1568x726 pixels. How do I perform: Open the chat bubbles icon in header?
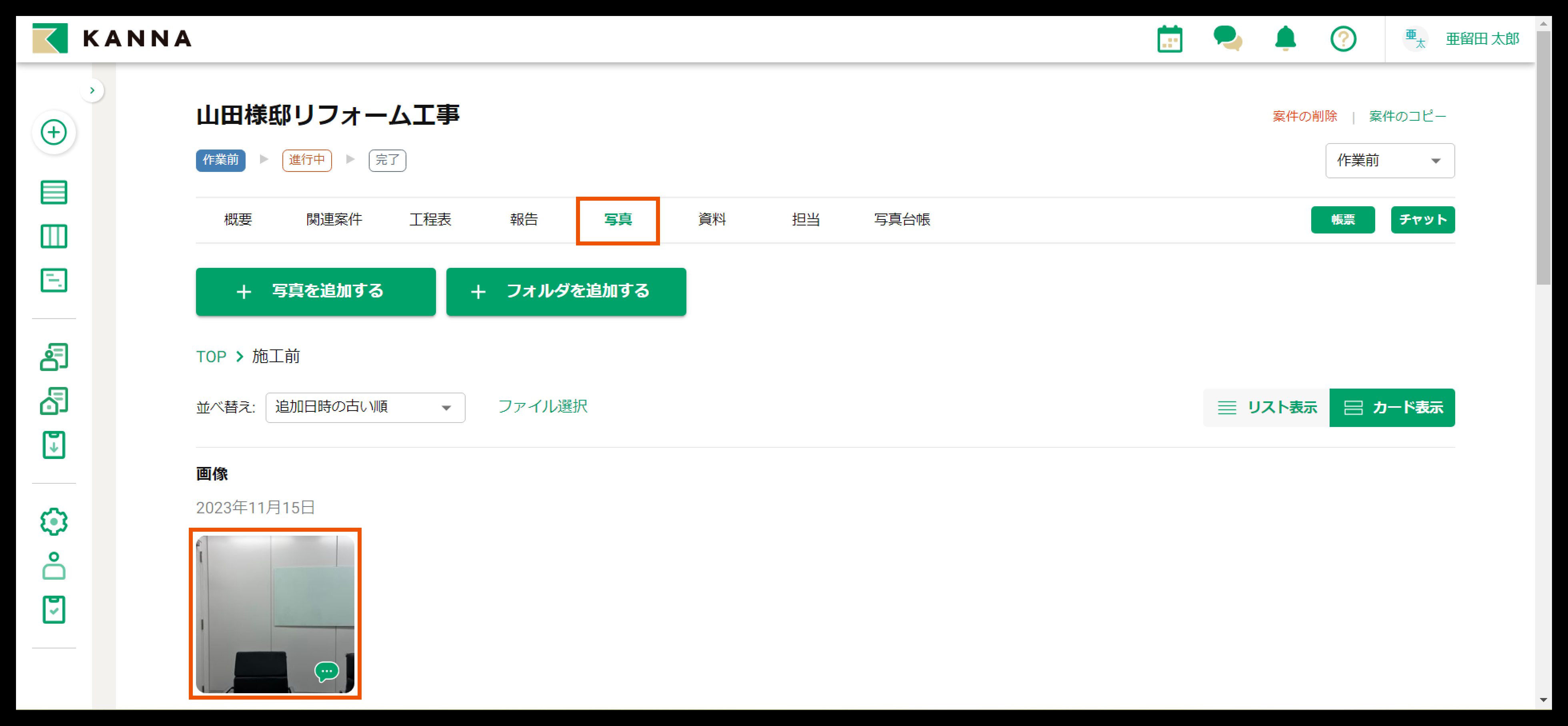(1227, 38)
